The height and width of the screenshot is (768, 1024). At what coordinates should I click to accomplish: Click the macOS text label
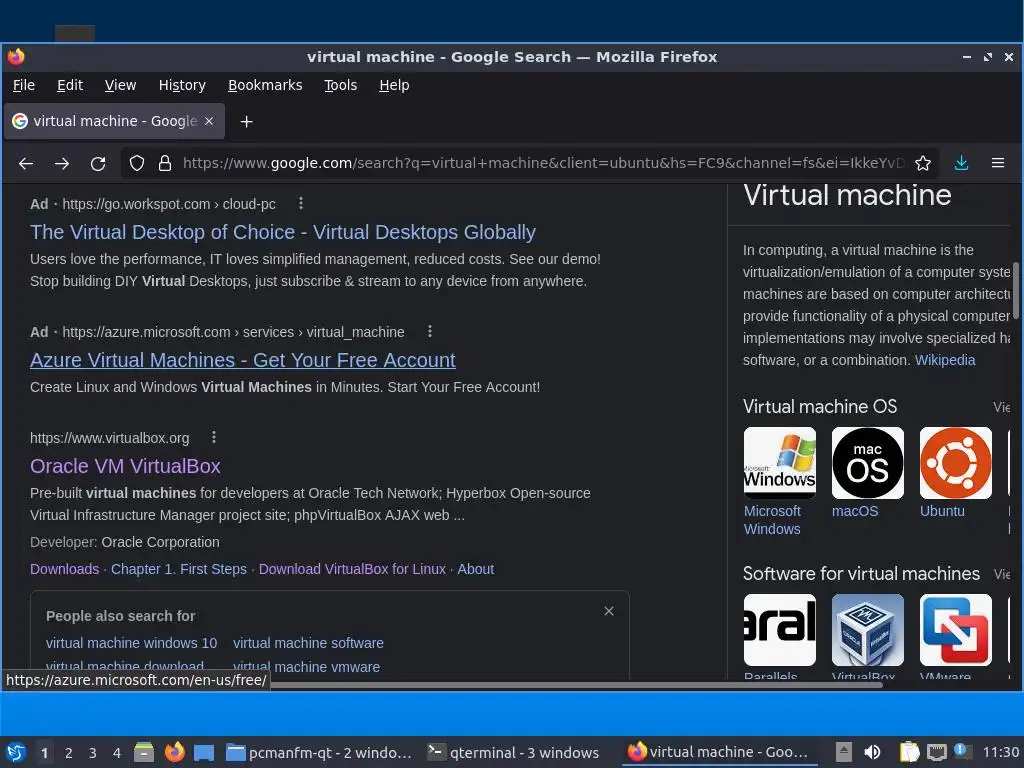(x=855, y=511)
